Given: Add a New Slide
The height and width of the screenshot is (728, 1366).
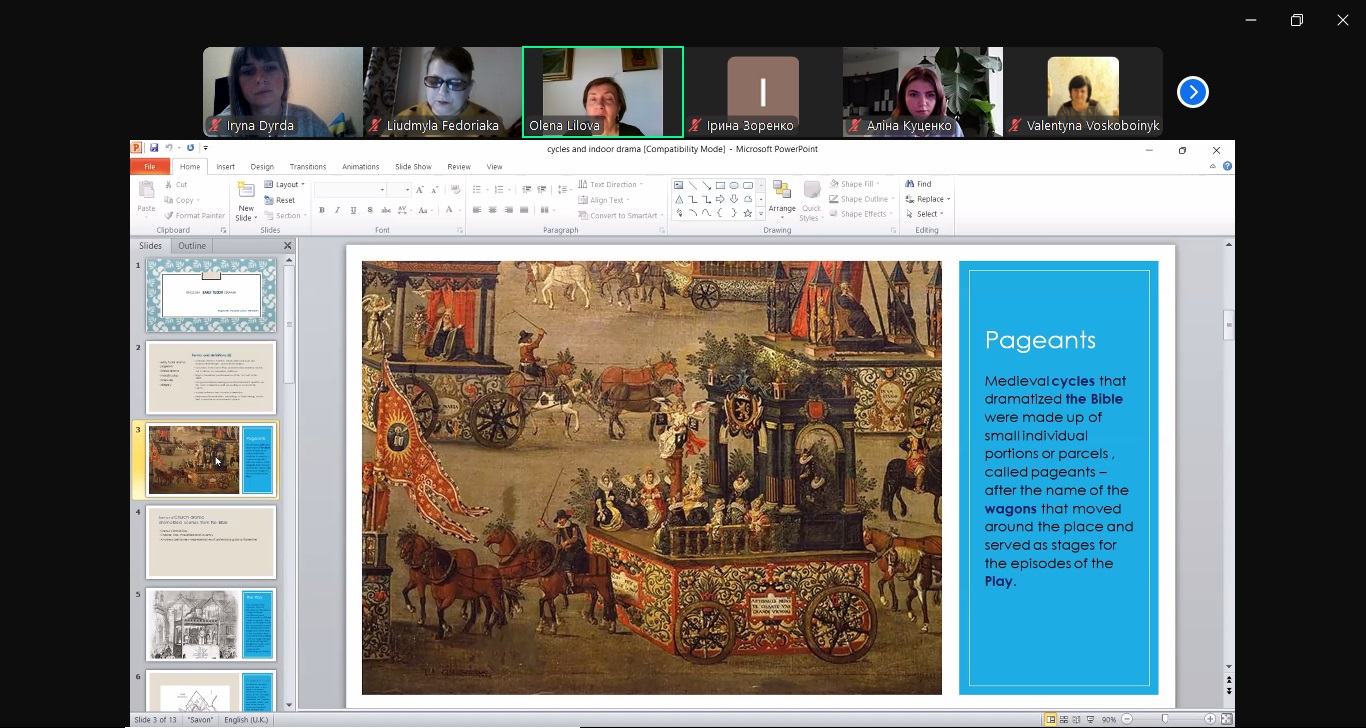Looking at the screenshot, I should [246, 201].
